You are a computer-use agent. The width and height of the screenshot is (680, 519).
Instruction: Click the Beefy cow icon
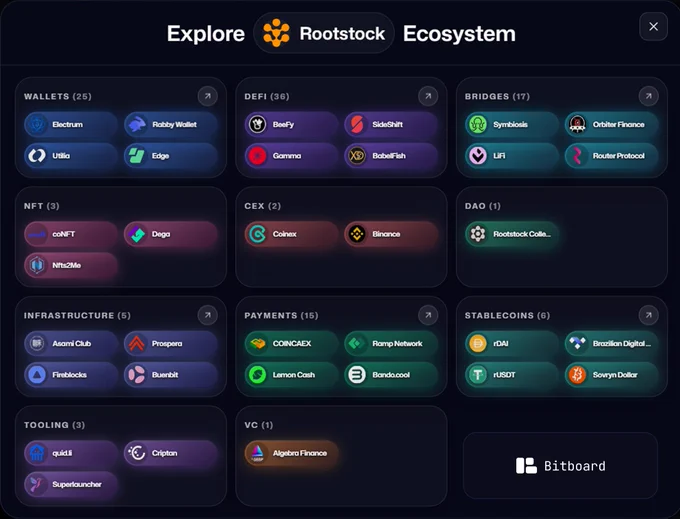258,124
